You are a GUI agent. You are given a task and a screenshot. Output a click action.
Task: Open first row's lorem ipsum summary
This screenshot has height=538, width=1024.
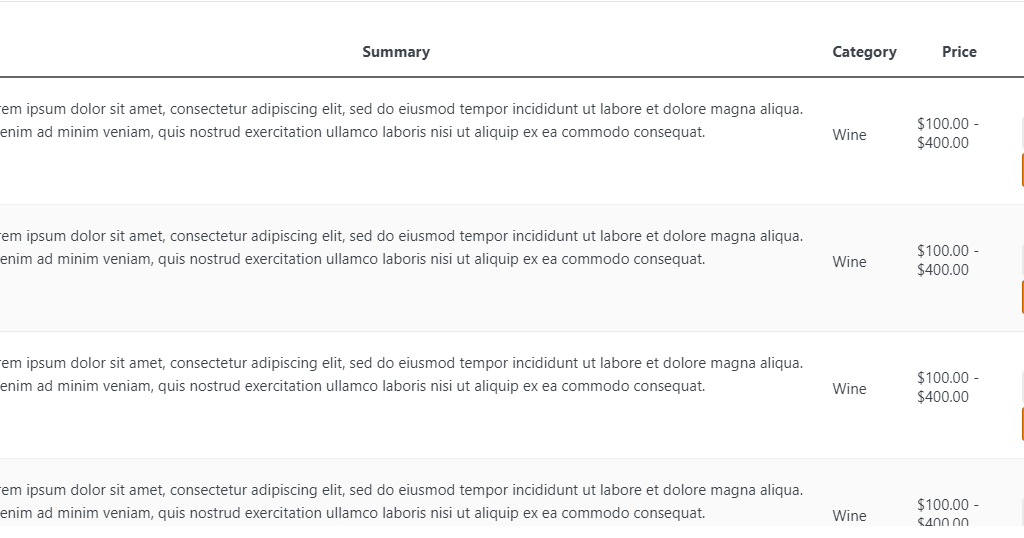pyautogui.click(x=402, y=121)
